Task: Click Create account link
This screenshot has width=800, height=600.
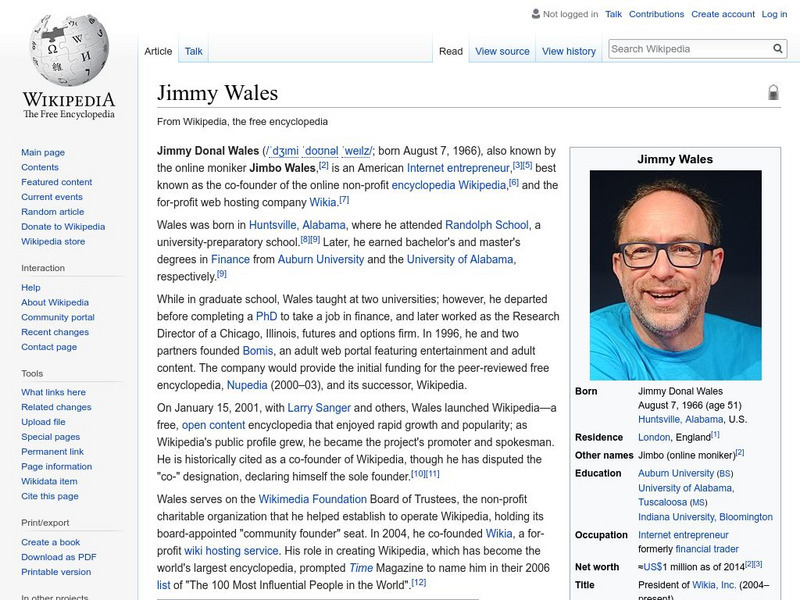Action: pyautogui.click(x=723, y=14)
